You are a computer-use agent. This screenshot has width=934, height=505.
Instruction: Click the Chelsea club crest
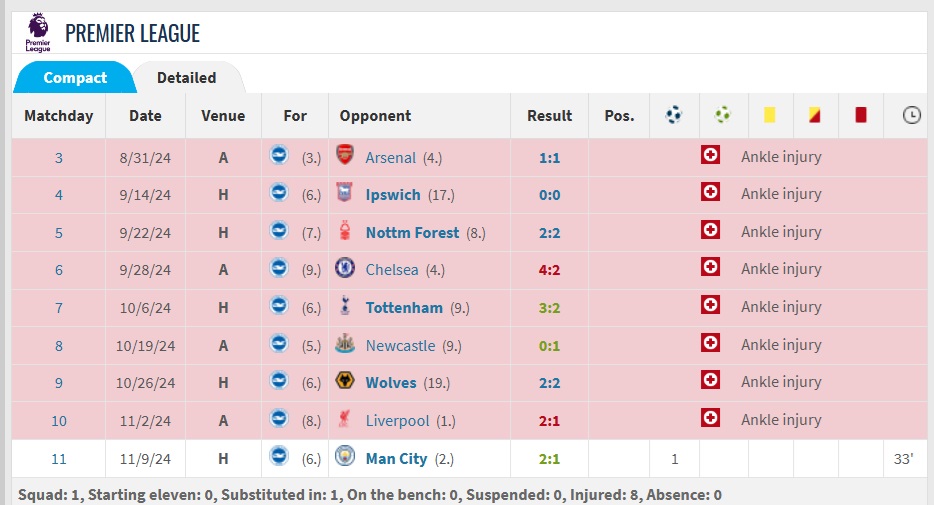point(345,268)
